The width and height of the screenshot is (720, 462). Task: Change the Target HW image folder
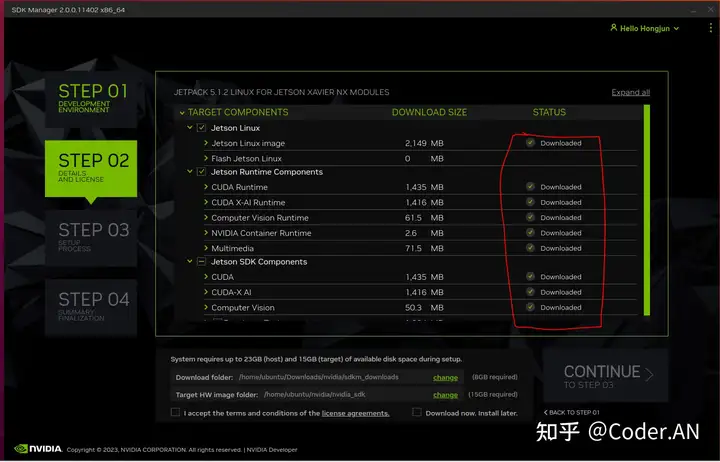point(445,395)
